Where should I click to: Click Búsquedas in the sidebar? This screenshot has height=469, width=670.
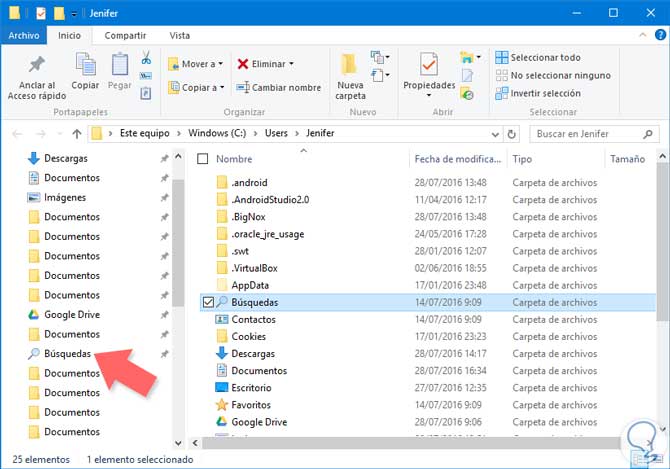coord(68,354)
